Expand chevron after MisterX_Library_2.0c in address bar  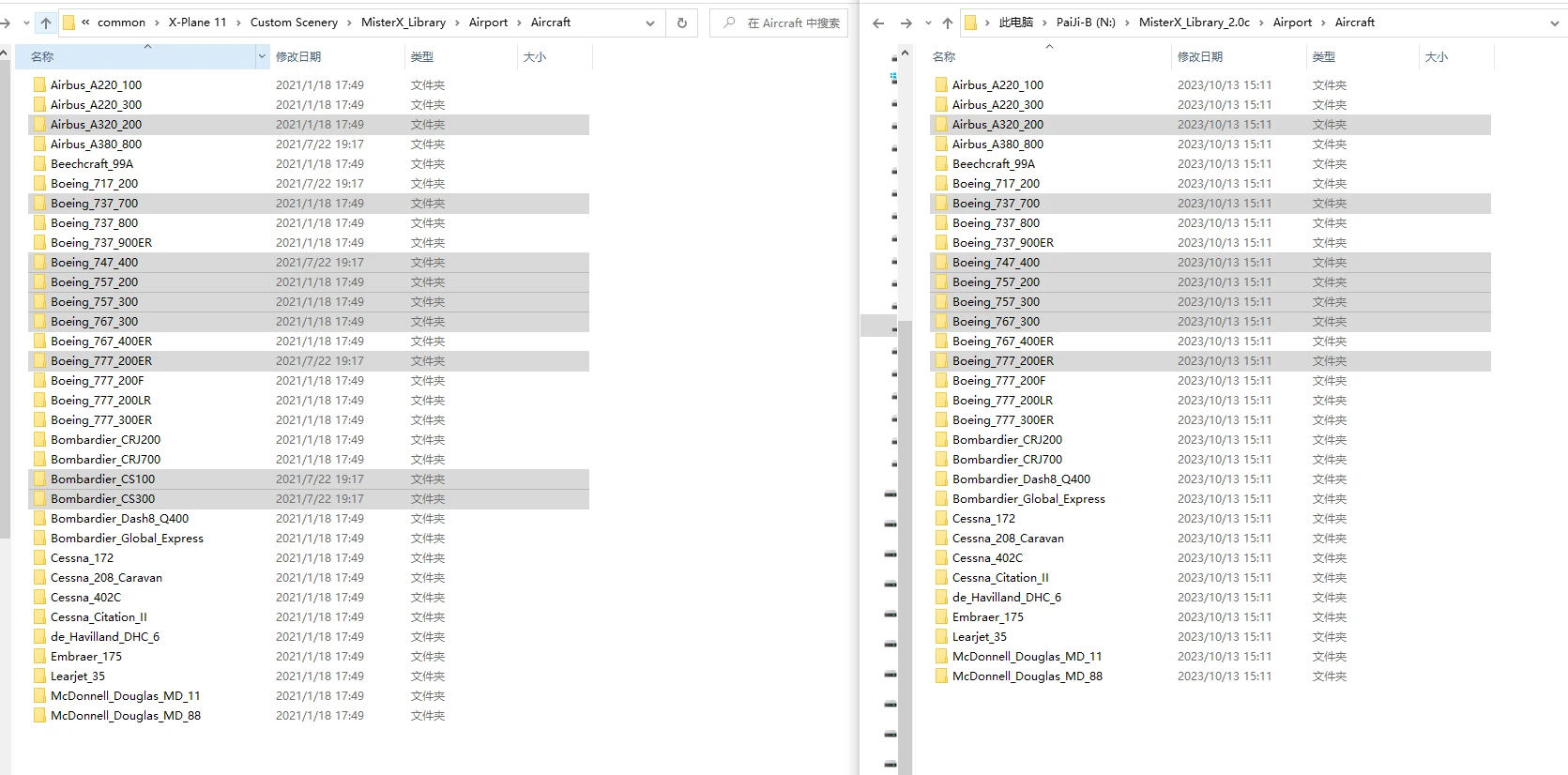point(1262,23)
